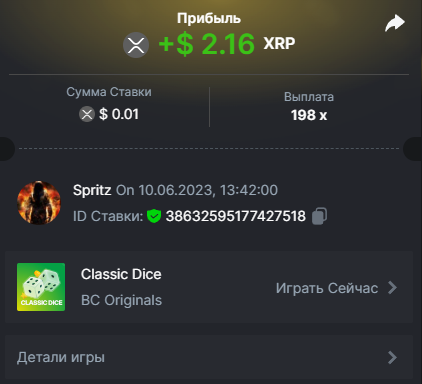Click the chevron in Детали игры row

(x=393, y=357)
